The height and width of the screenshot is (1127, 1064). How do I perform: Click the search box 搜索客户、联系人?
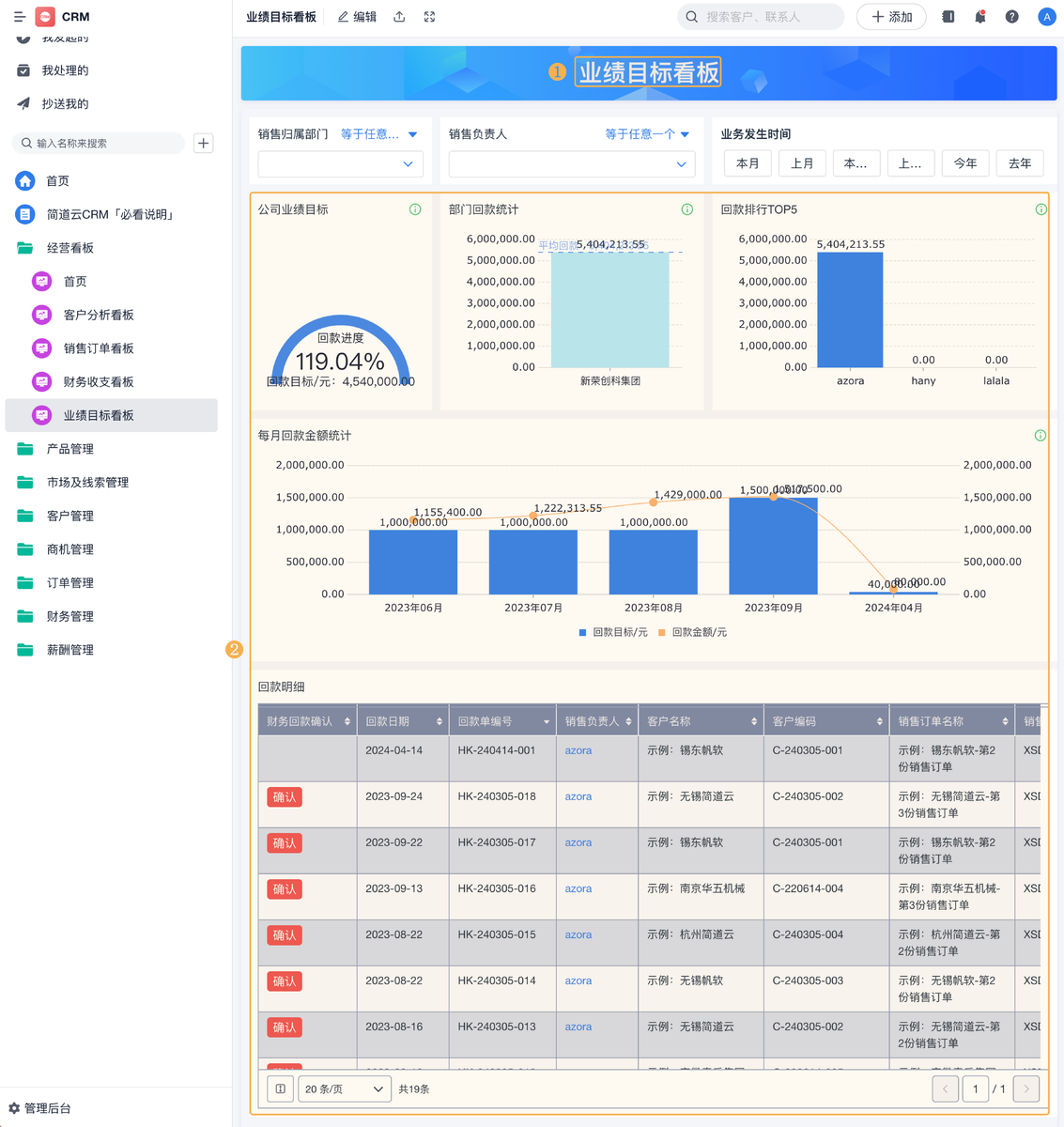[761, 17]
